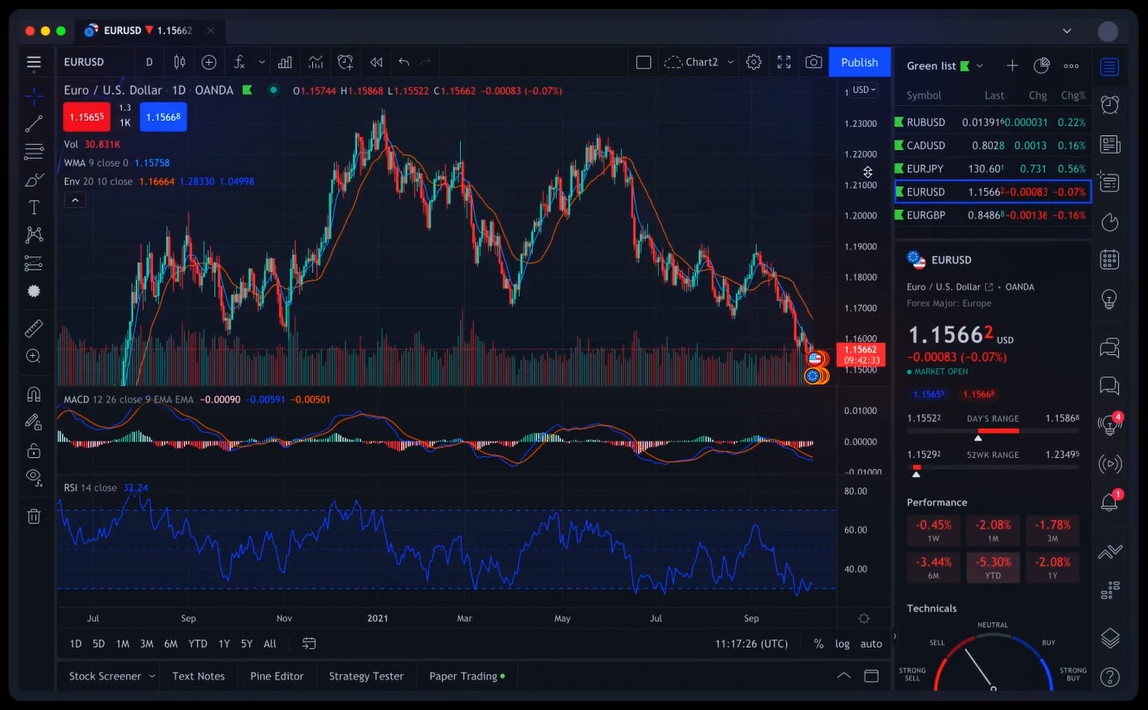The height and width of the screenshot is (710, 1148).
Task: Select the 1D date range
Action: coord(75,644)
